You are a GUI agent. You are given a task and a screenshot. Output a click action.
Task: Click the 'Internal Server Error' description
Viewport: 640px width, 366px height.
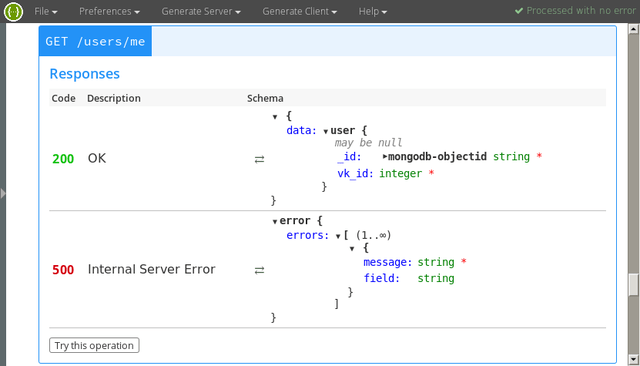pos(151,269)
